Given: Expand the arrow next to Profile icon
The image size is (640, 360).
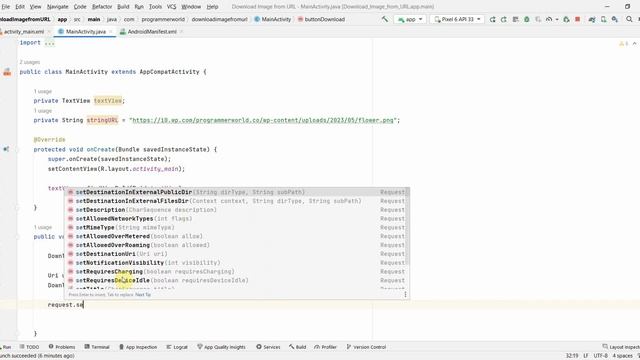Looking at the screenshot, I should coord(557,19).
